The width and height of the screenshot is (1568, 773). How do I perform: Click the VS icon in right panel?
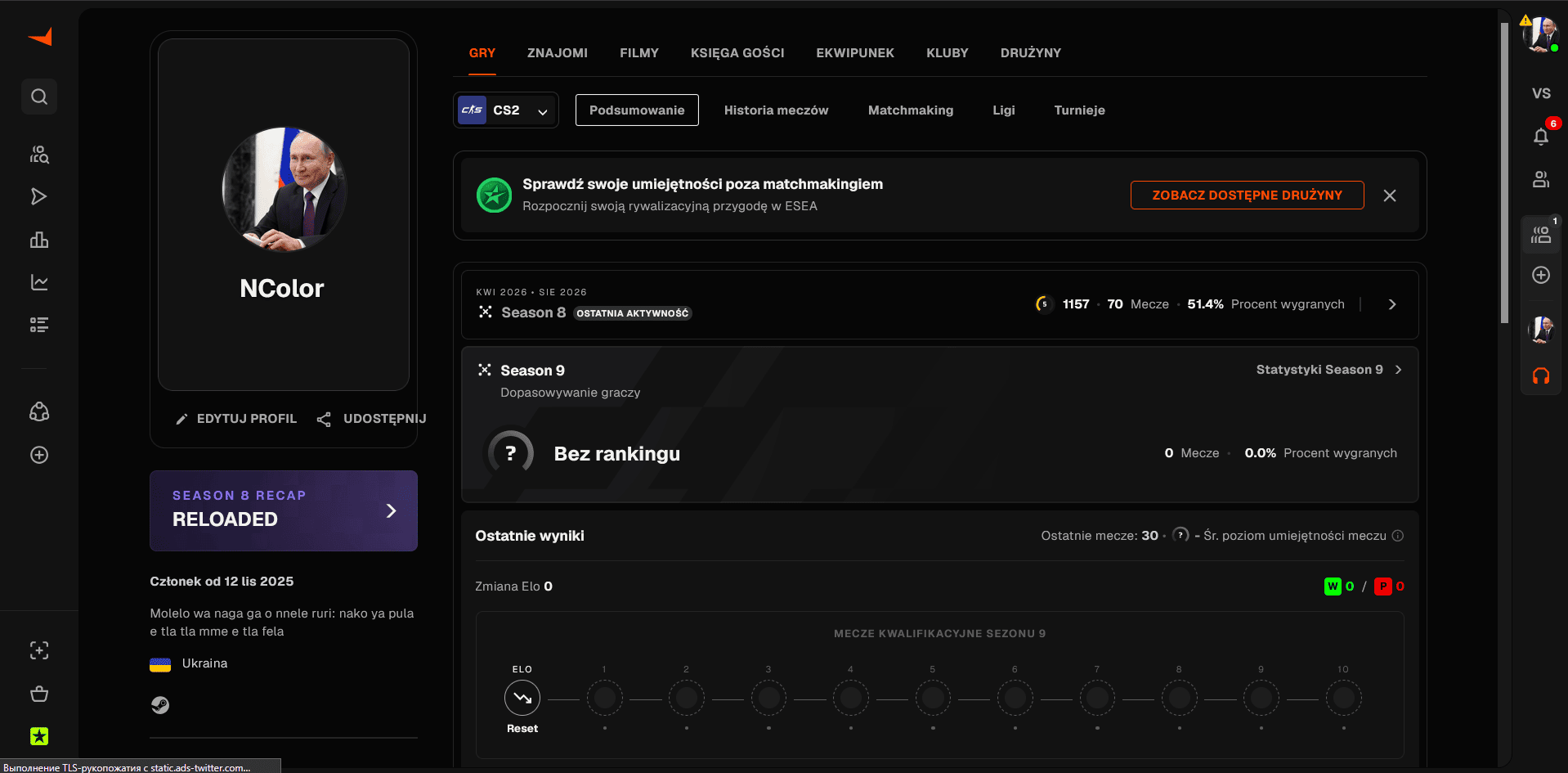1541,93
